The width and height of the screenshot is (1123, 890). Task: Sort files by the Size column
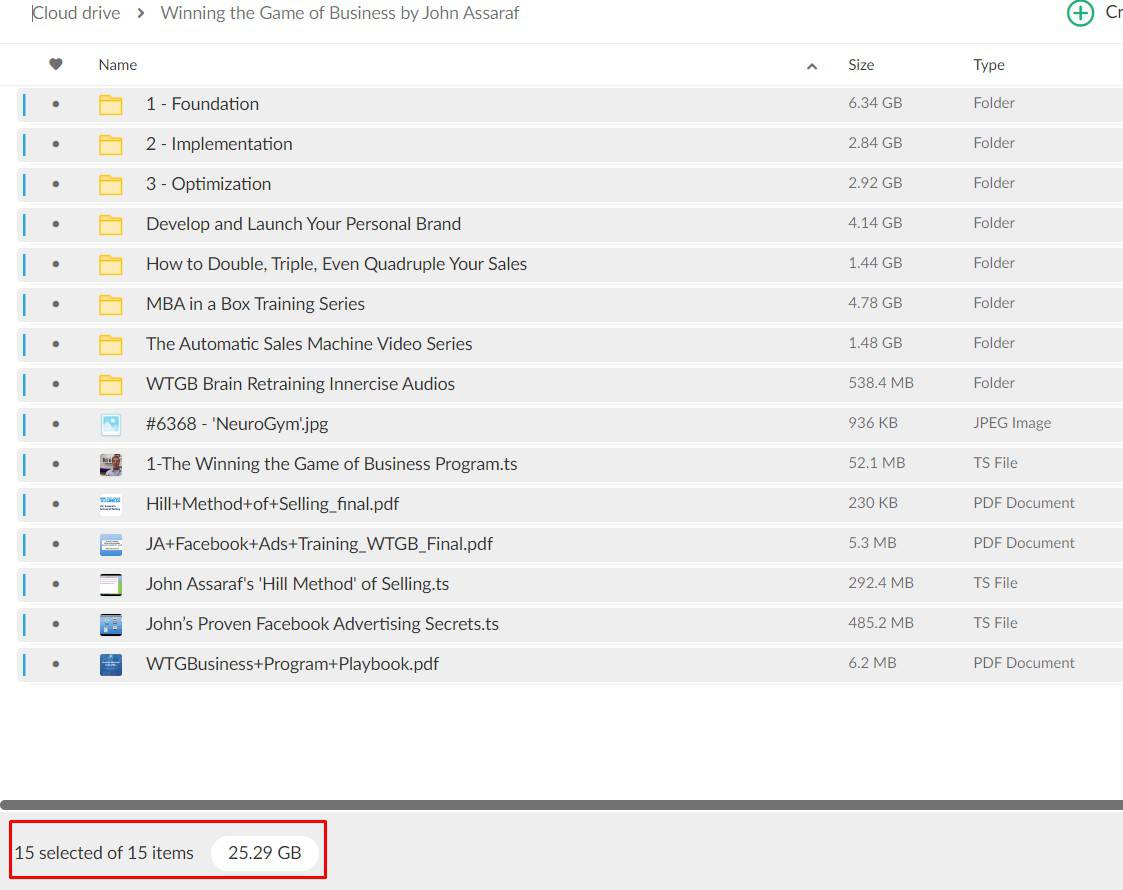click(x=860, y=65)
